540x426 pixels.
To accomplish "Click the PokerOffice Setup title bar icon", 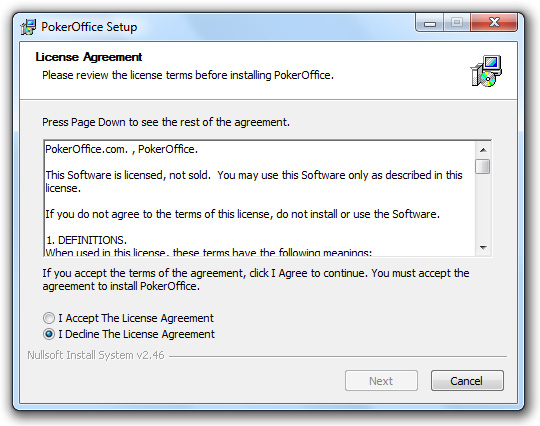I will (28, 27).
